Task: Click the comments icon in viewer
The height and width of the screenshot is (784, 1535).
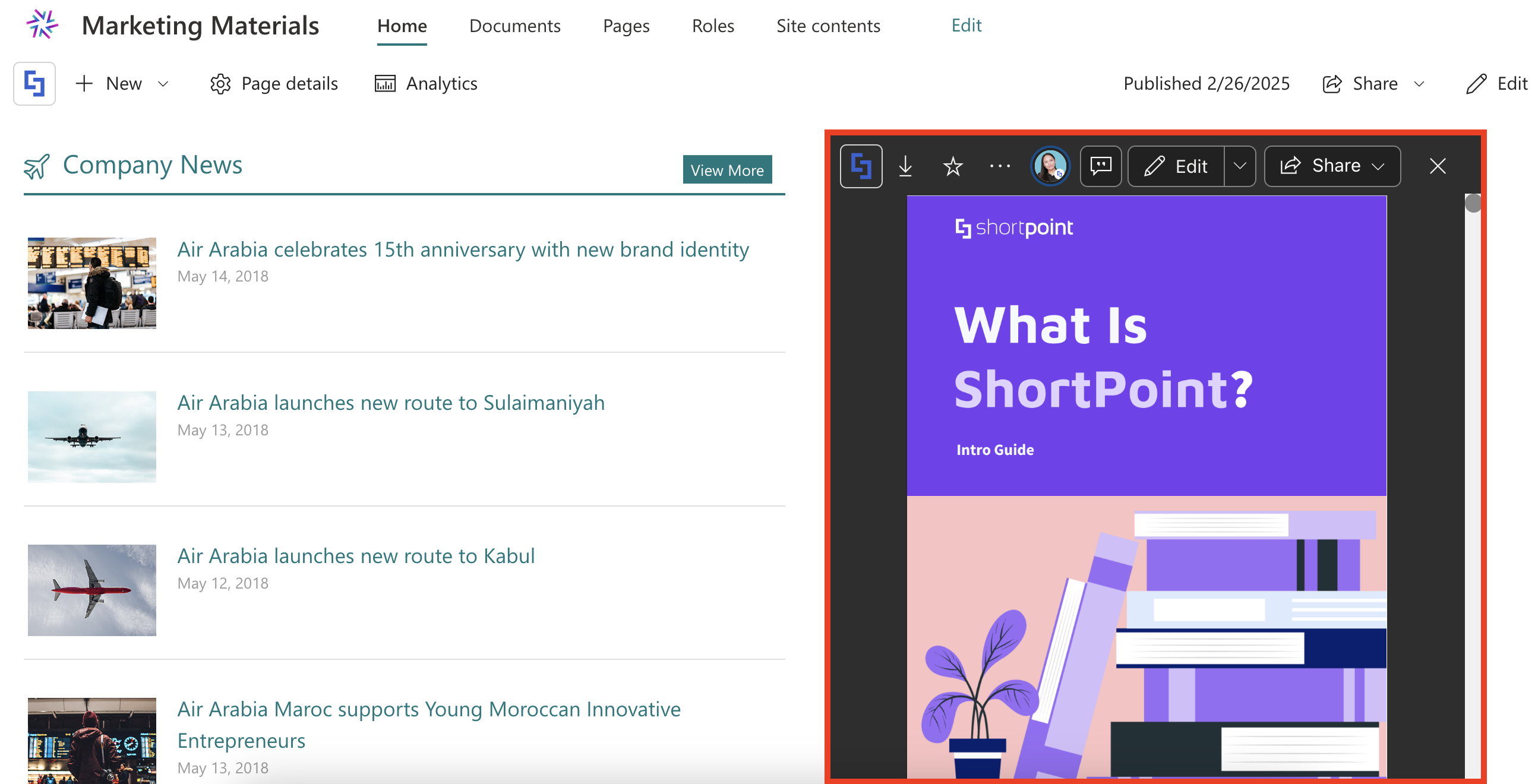Action: 1100,166
